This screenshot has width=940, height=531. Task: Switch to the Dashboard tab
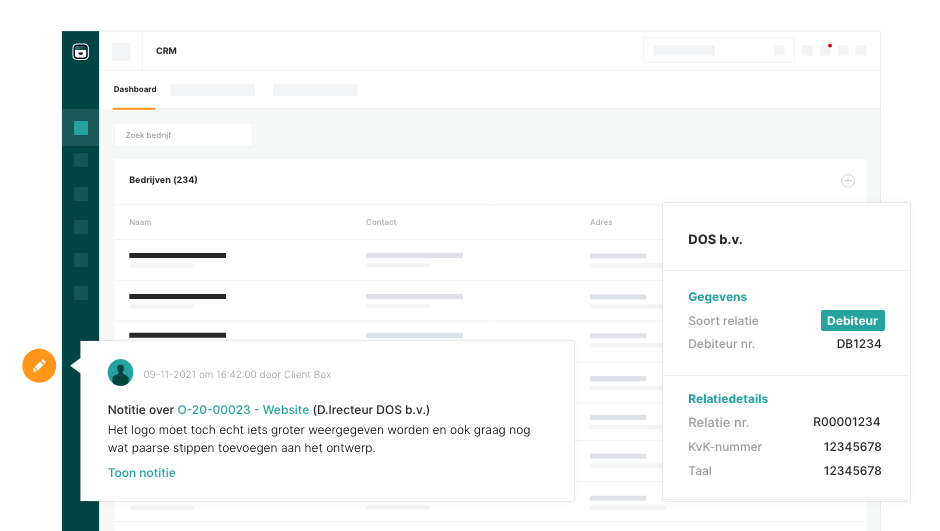(x=135, y=90)
